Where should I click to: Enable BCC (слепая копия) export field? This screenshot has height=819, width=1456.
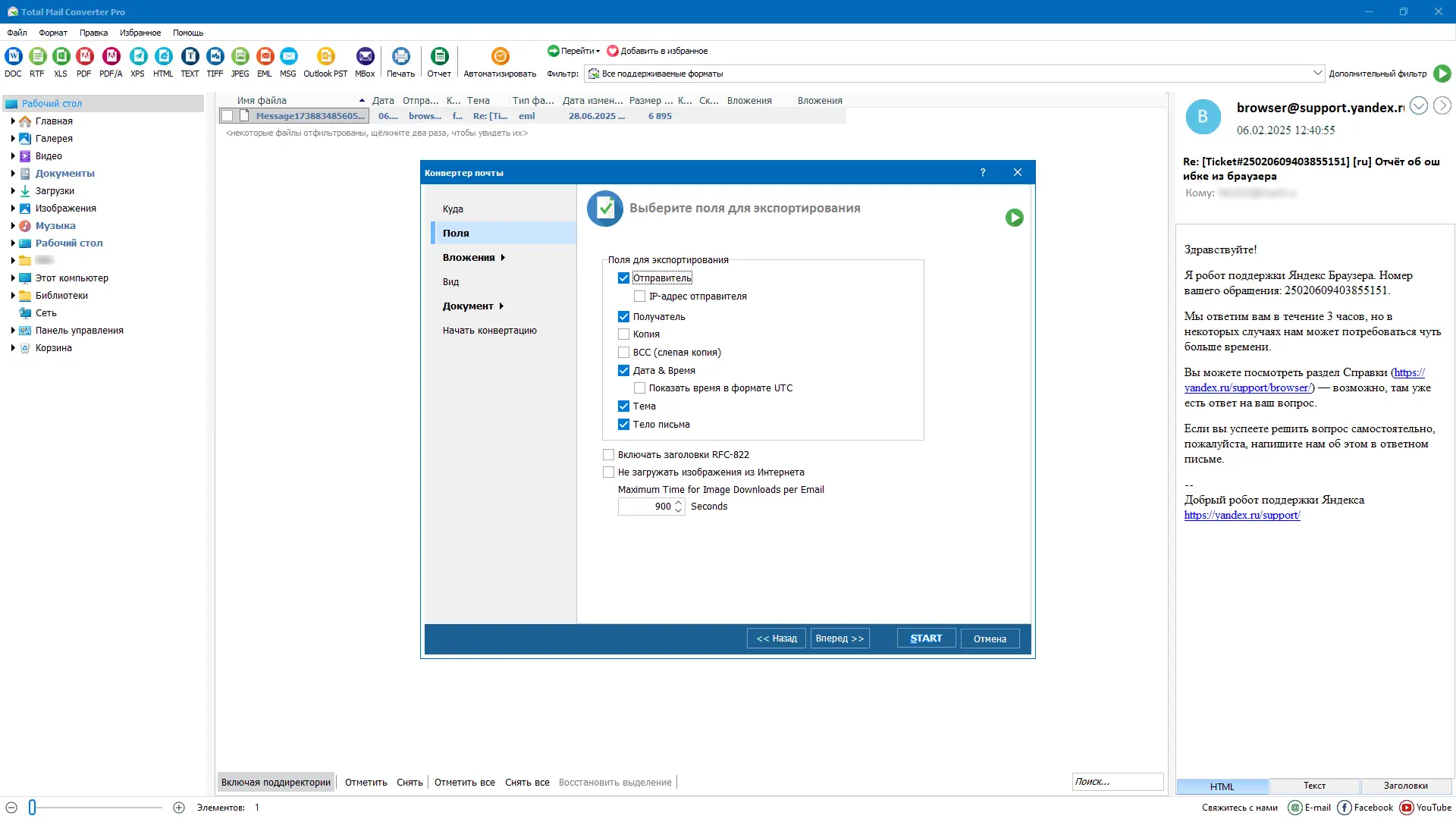(623, 352)
